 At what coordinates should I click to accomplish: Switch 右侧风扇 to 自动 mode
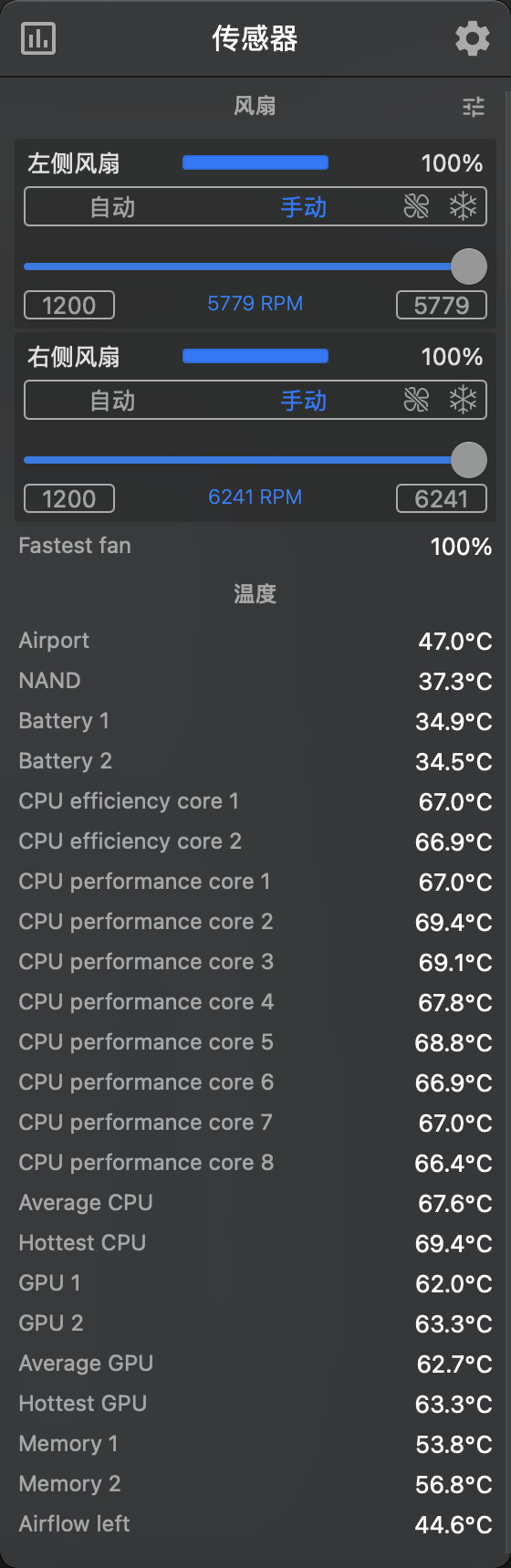(112, 401)
